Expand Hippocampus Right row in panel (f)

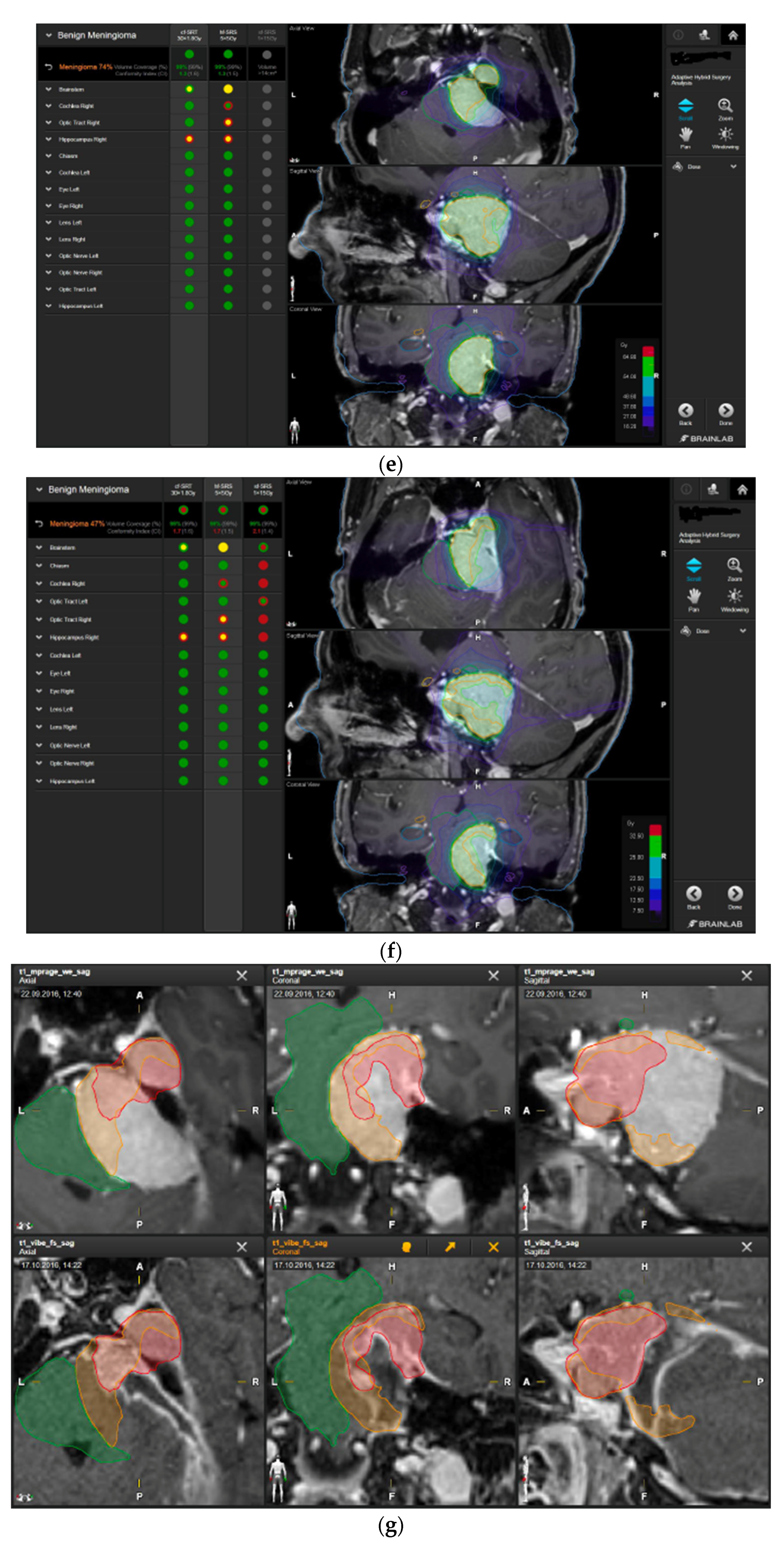click(39, 637)
